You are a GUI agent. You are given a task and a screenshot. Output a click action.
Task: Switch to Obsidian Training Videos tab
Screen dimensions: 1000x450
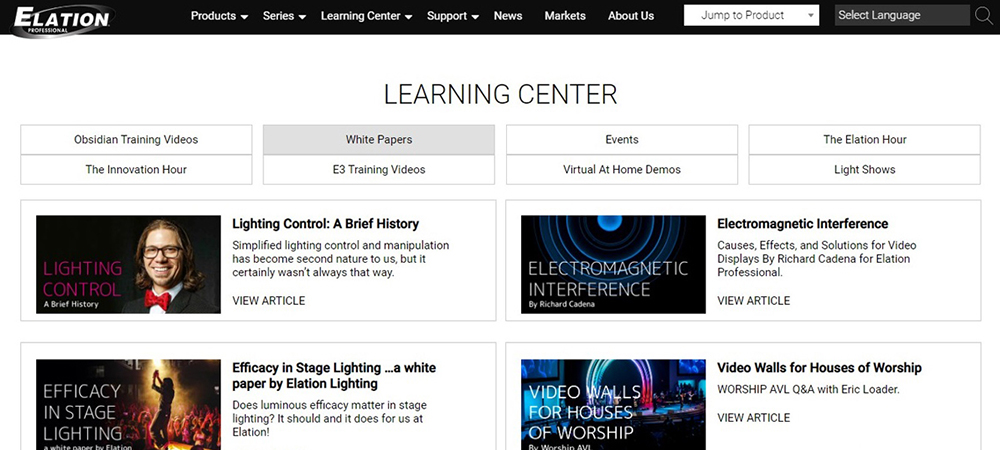[x=136, y=140]
